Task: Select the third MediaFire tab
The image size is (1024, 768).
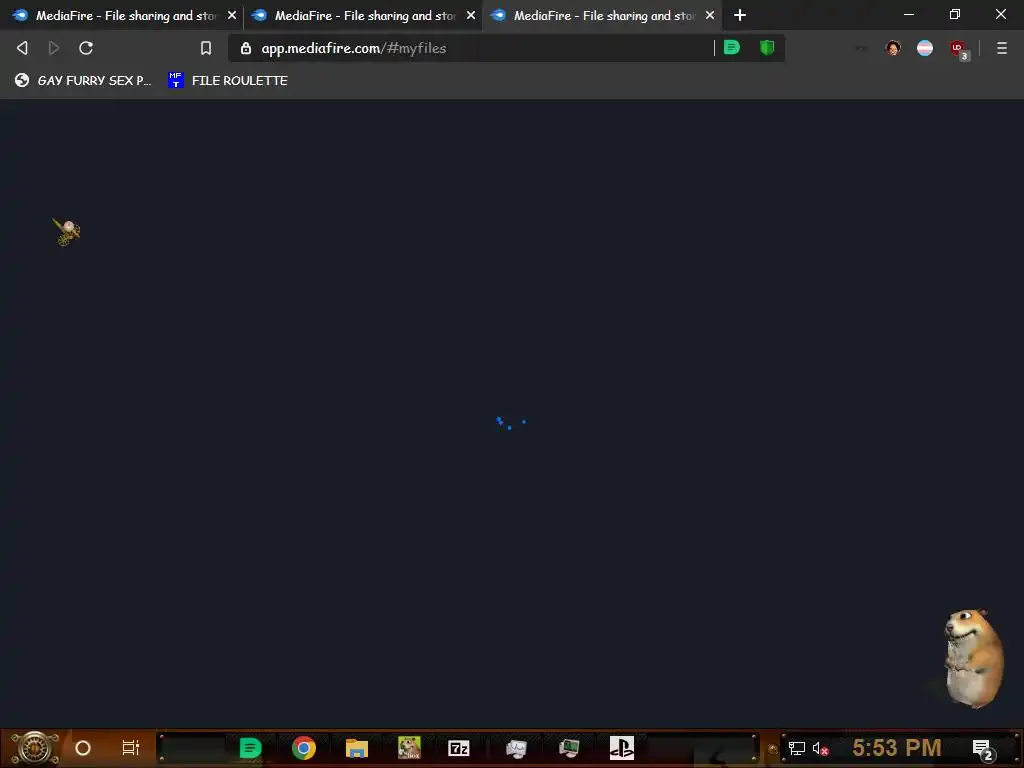Action: (x=600, y=15)
